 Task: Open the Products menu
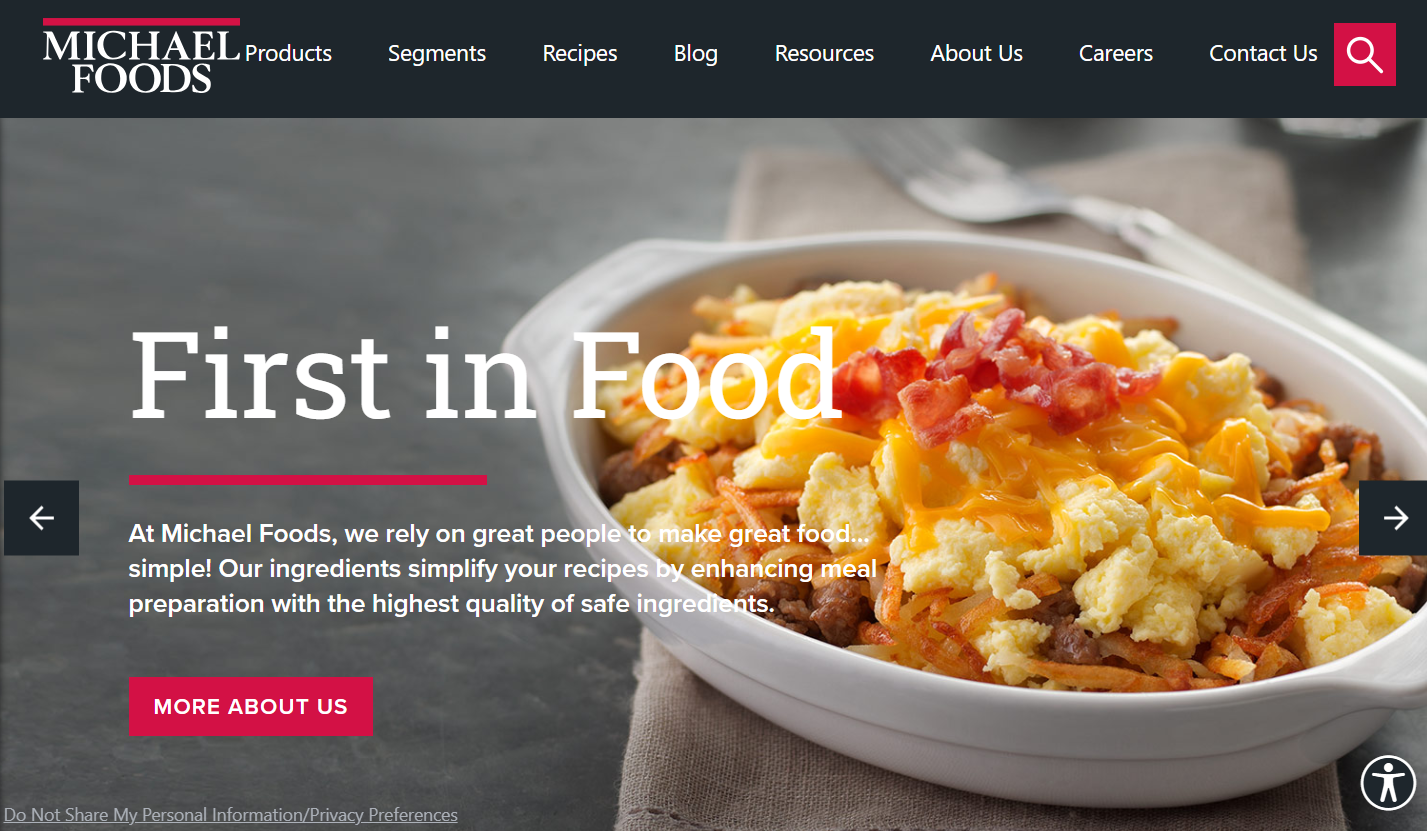[x=288, y=54]
